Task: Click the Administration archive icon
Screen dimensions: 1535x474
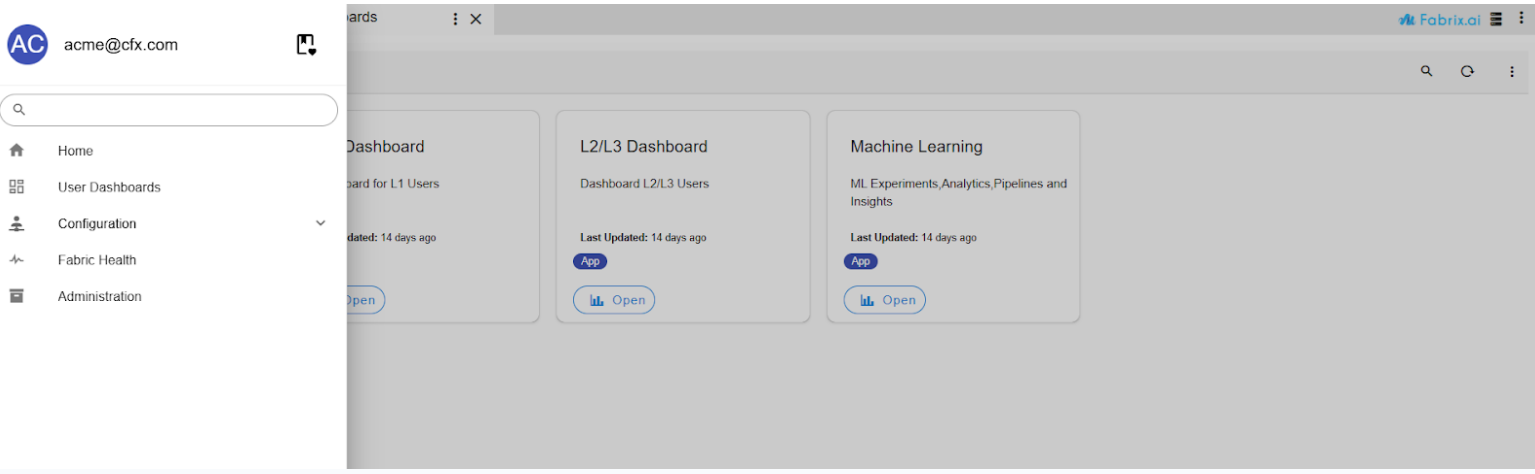Action: point(16,296)
